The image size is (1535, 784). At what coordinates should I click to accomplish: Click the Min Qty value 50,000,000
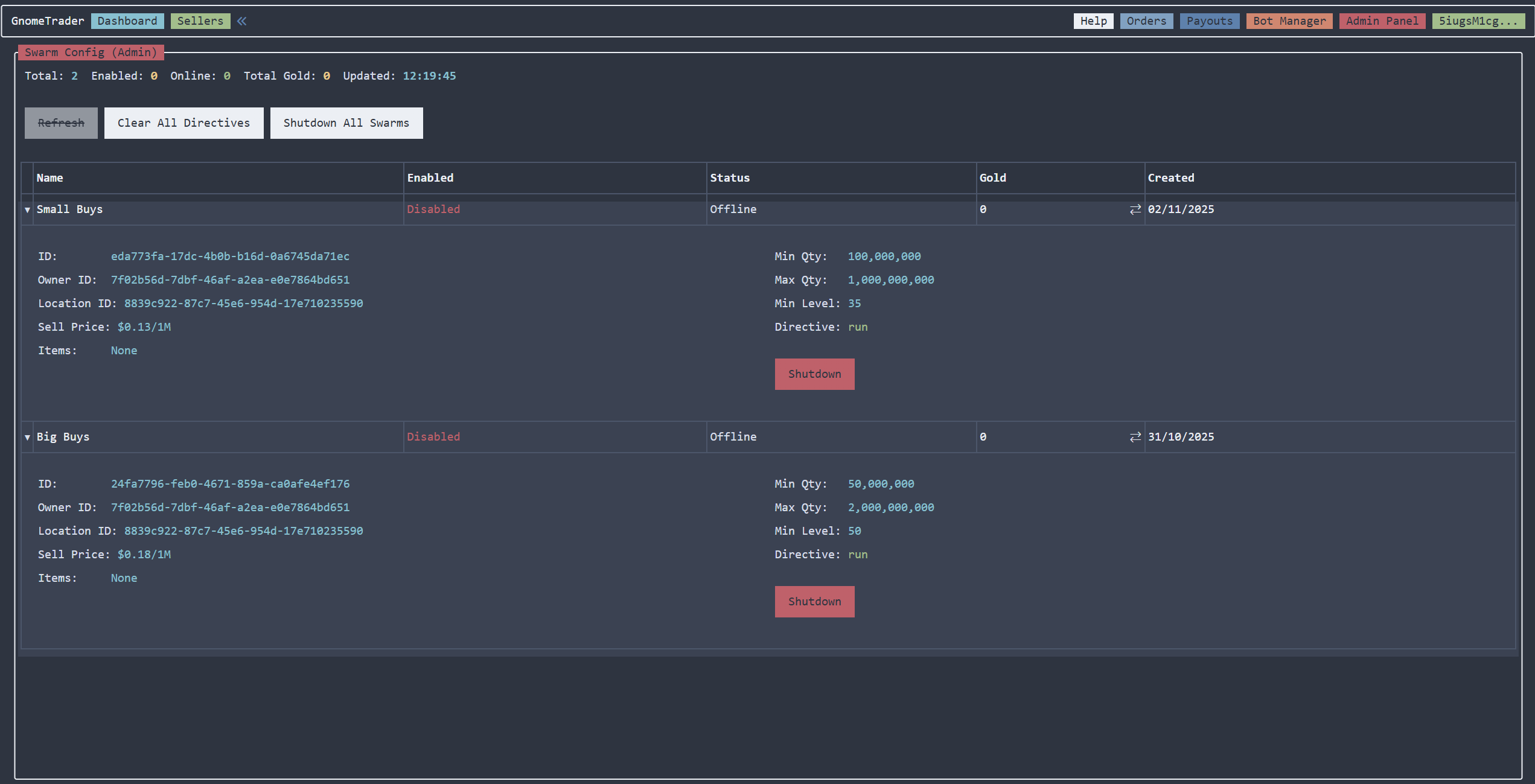(881, 484)
